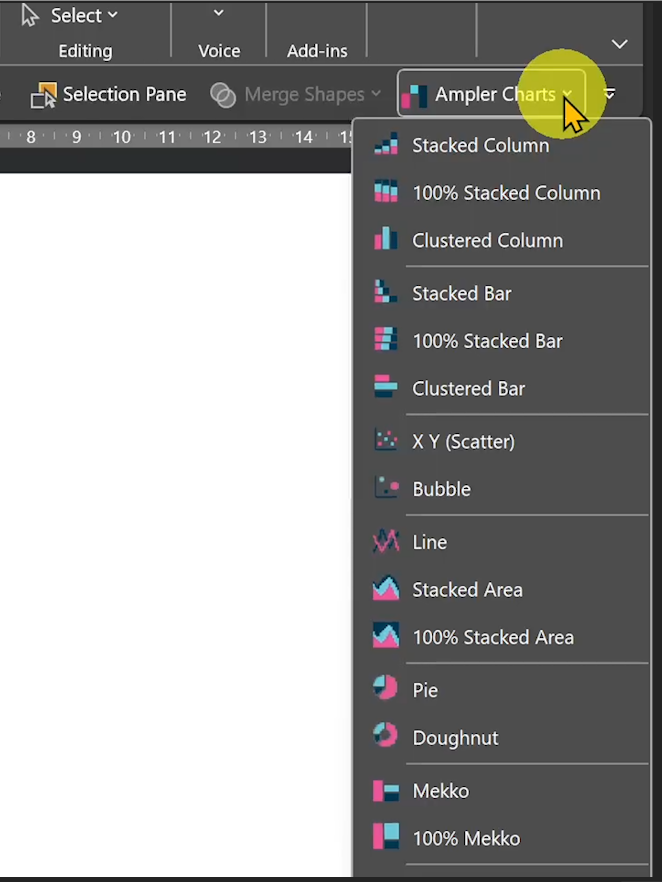Click the Stacked Bar chart icon
Screen dimensions: 662x882
click(386, 292)
